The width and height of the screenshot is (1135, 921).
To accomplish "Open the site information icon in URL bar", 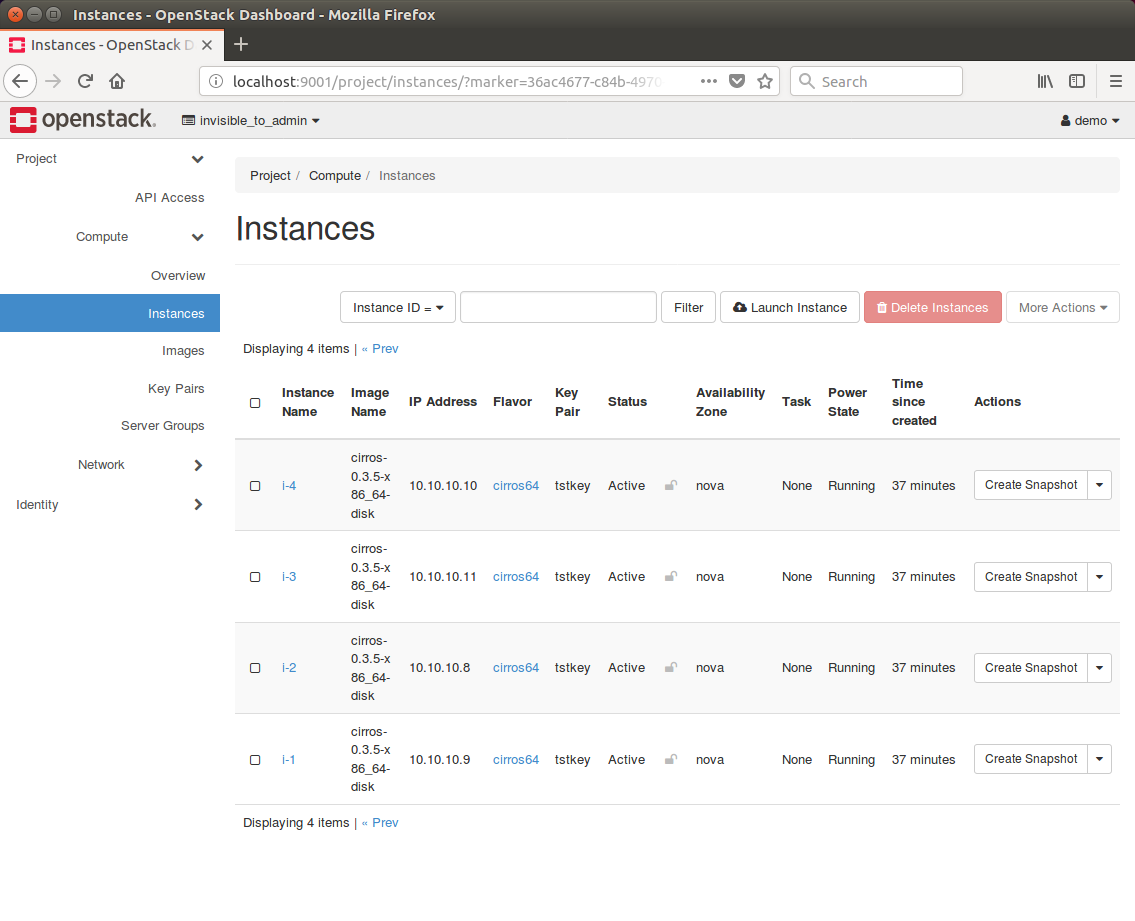I will (216, 81).
